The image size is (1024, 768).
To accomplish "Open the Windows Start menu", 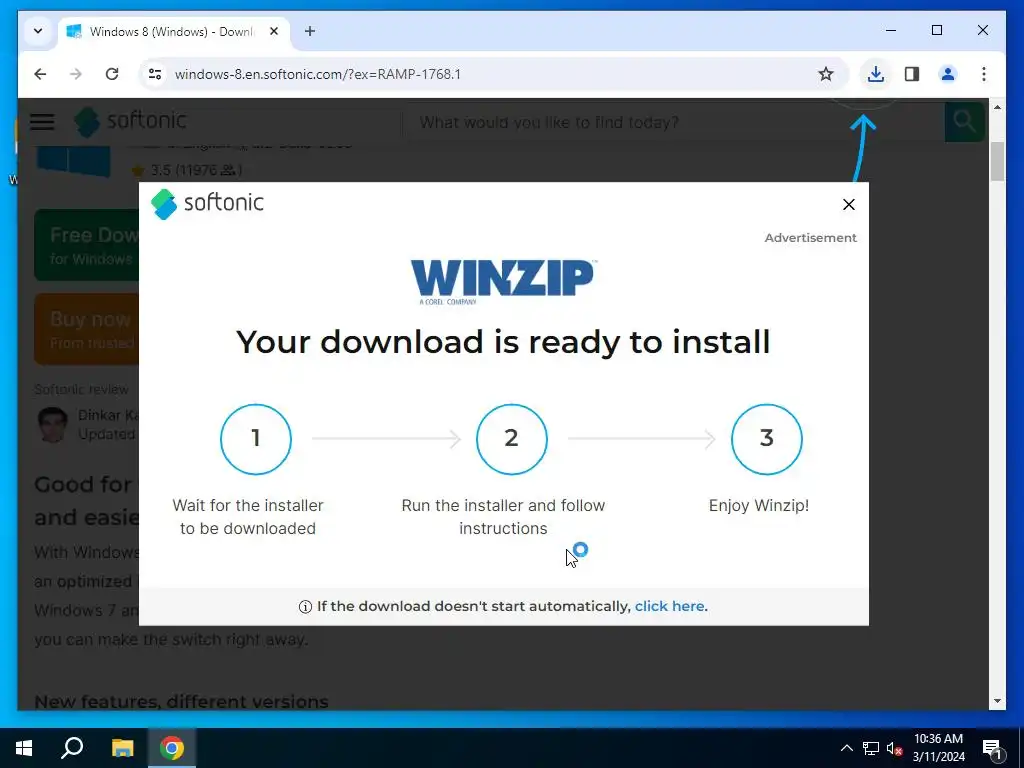I will tap(24, 748).
